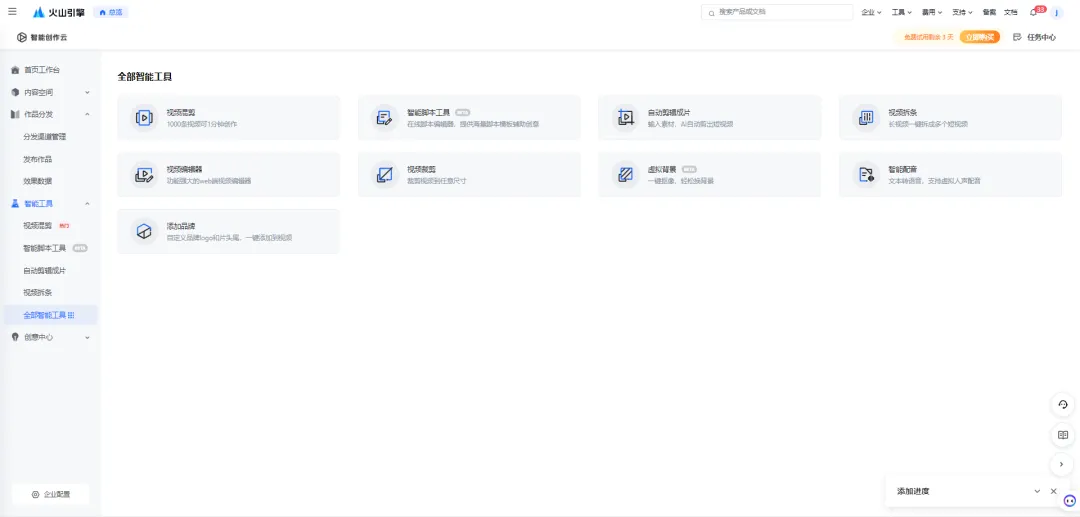This screenshot has height=517, width=1080.
Task: Open the 视频编辑器 card title
Action: [185, 169]
